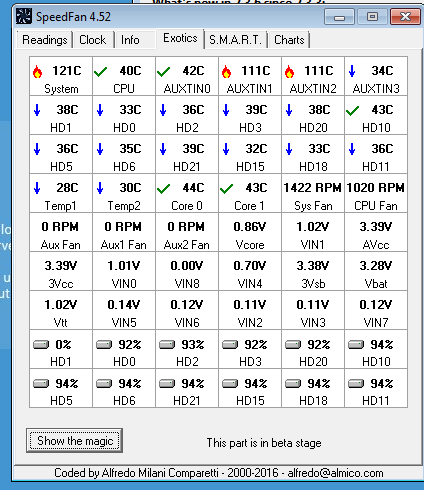Click the Temp2 30C reading
Screen dimensions: 424x490
[124, 193]
